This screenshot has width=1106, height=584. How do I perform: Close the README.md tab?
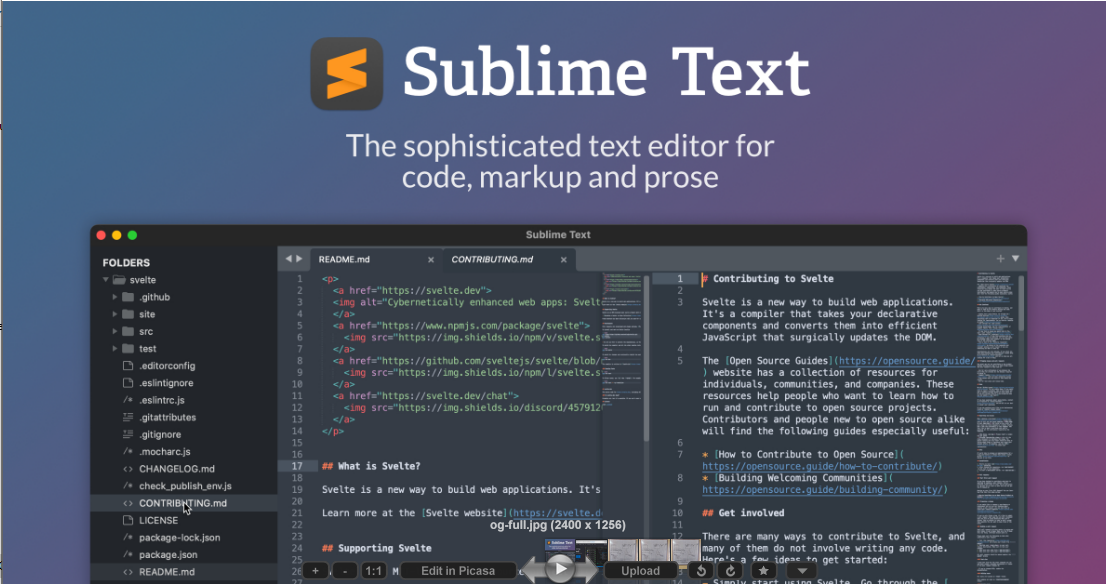[431, 260]
